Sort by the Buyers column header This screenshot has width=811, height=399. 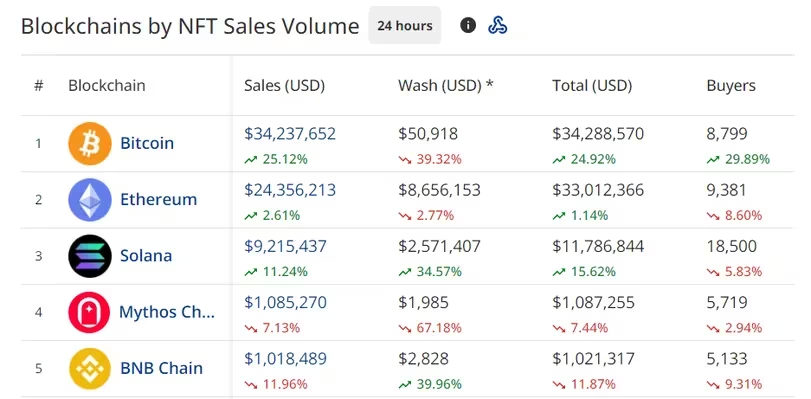click(x=731, y=85)
